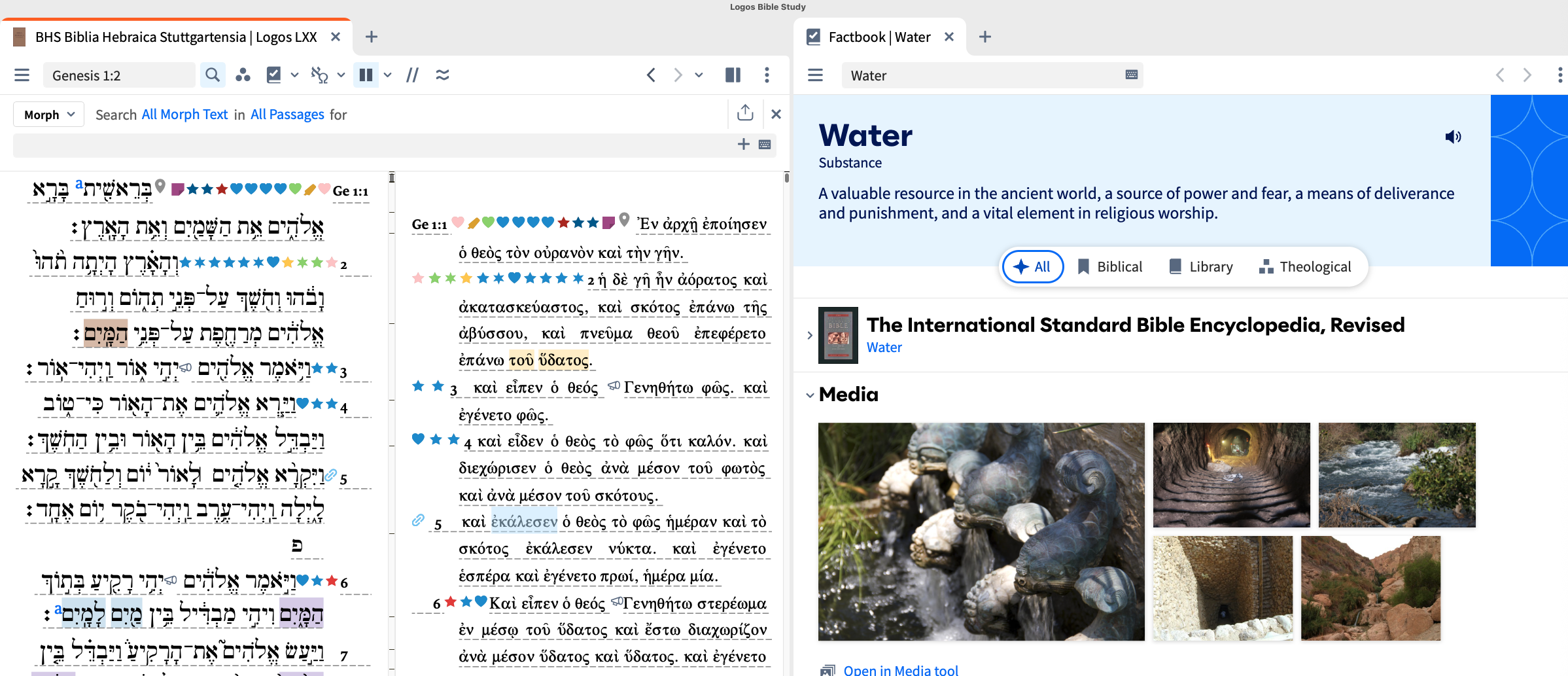Click the highlighted Greek word ὕδατος in verse 2
Screen dimensions: 1568x676
pos(565,360)
